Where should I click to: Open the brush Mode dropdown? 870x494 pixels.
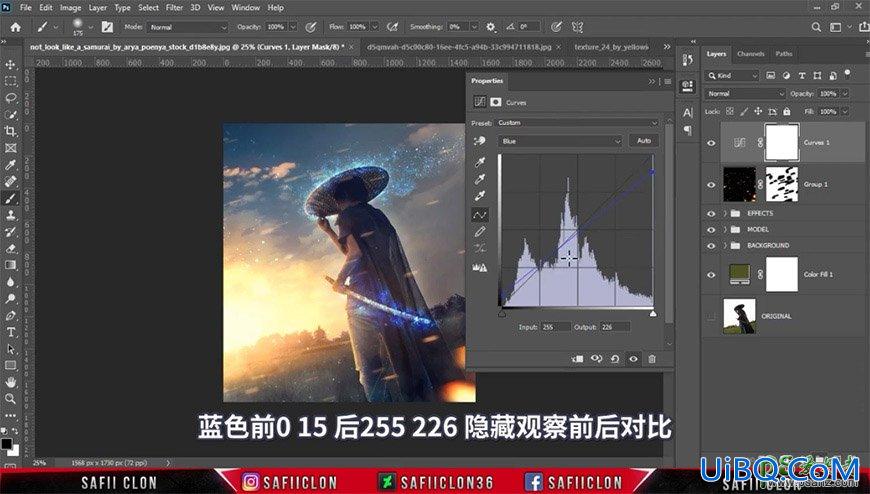[x=188, y=27]
